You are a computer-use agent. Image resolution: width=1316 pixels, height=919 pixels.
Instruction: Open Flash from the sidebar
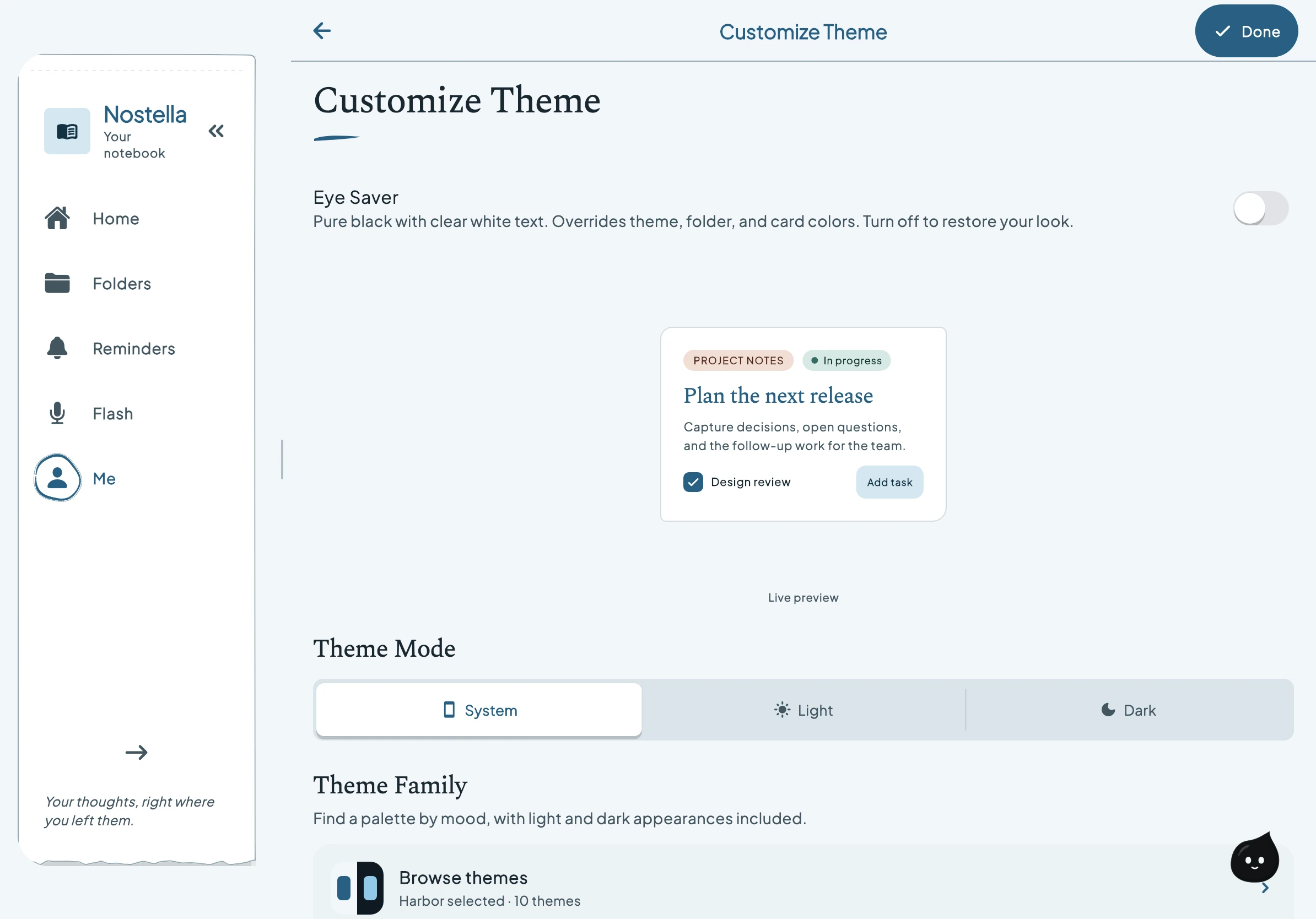[137, 414]
